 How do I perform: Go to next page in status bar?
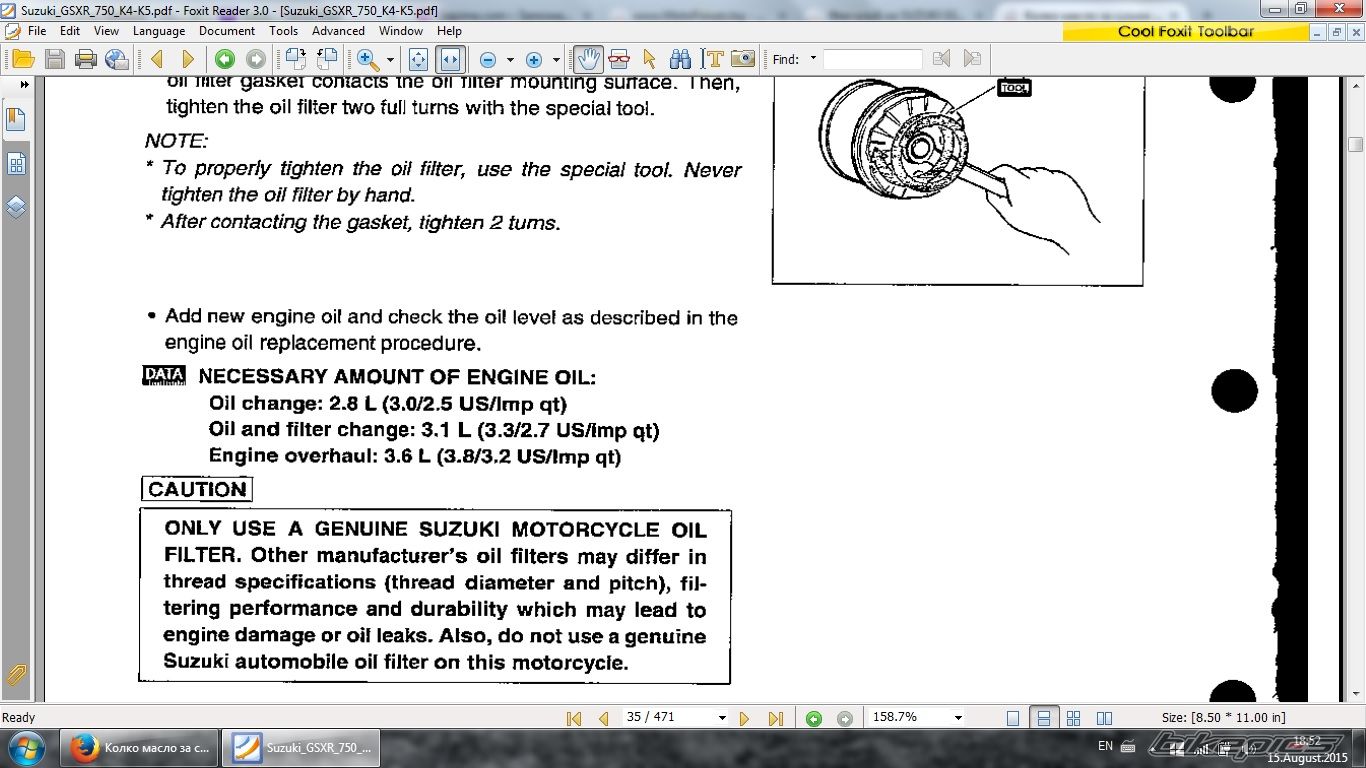pyautogui.click(x=744, y=718)
